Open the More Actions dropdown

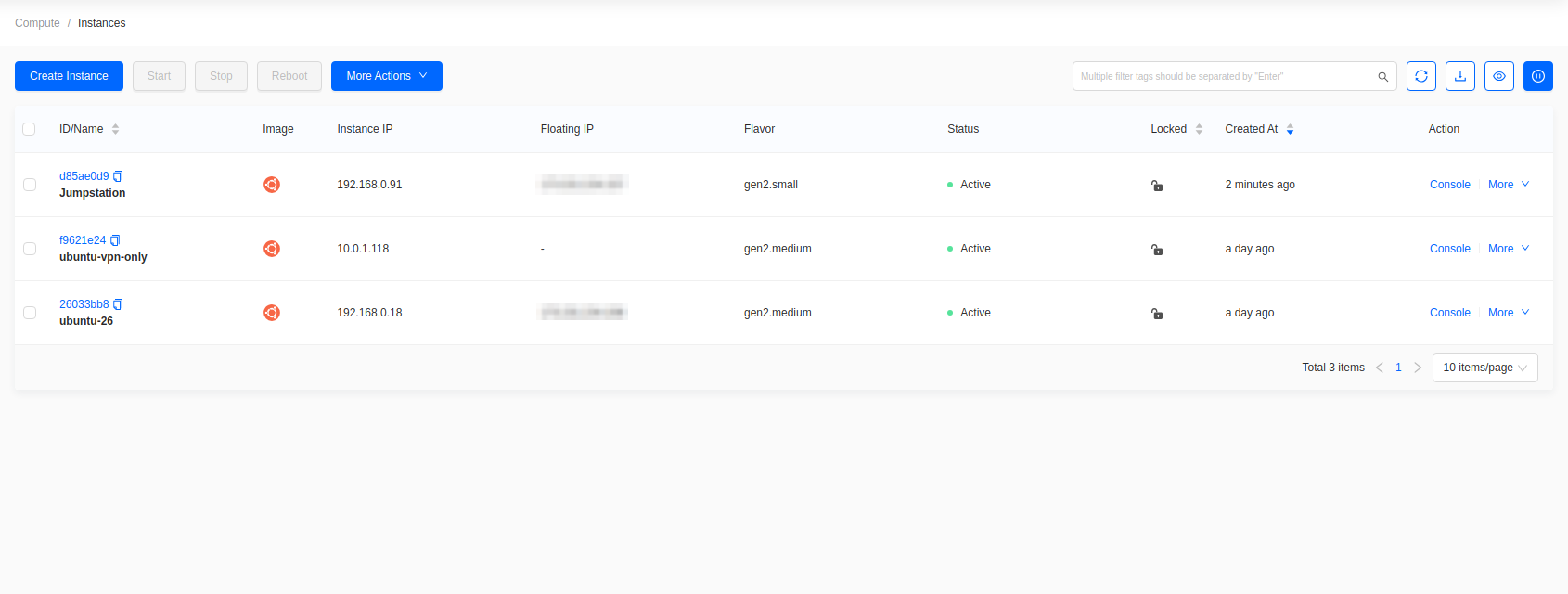[387, 76]
